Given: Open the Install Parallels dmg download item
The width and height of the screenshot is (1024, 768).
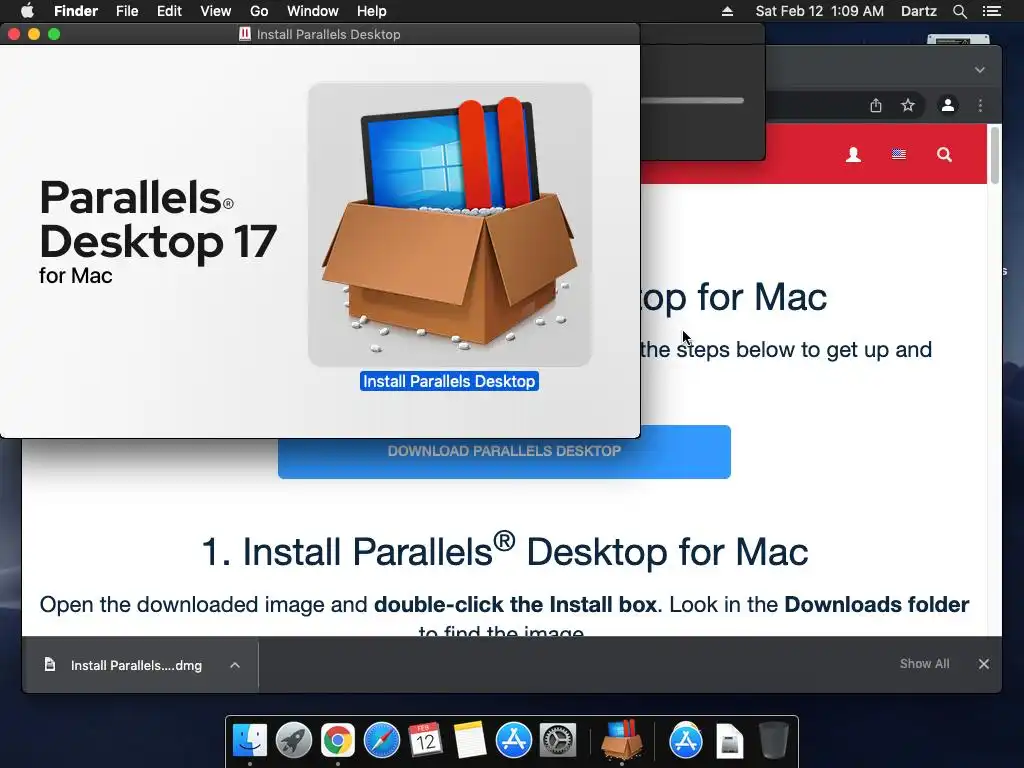Looking at the screenshot, I should pos(136,665).
